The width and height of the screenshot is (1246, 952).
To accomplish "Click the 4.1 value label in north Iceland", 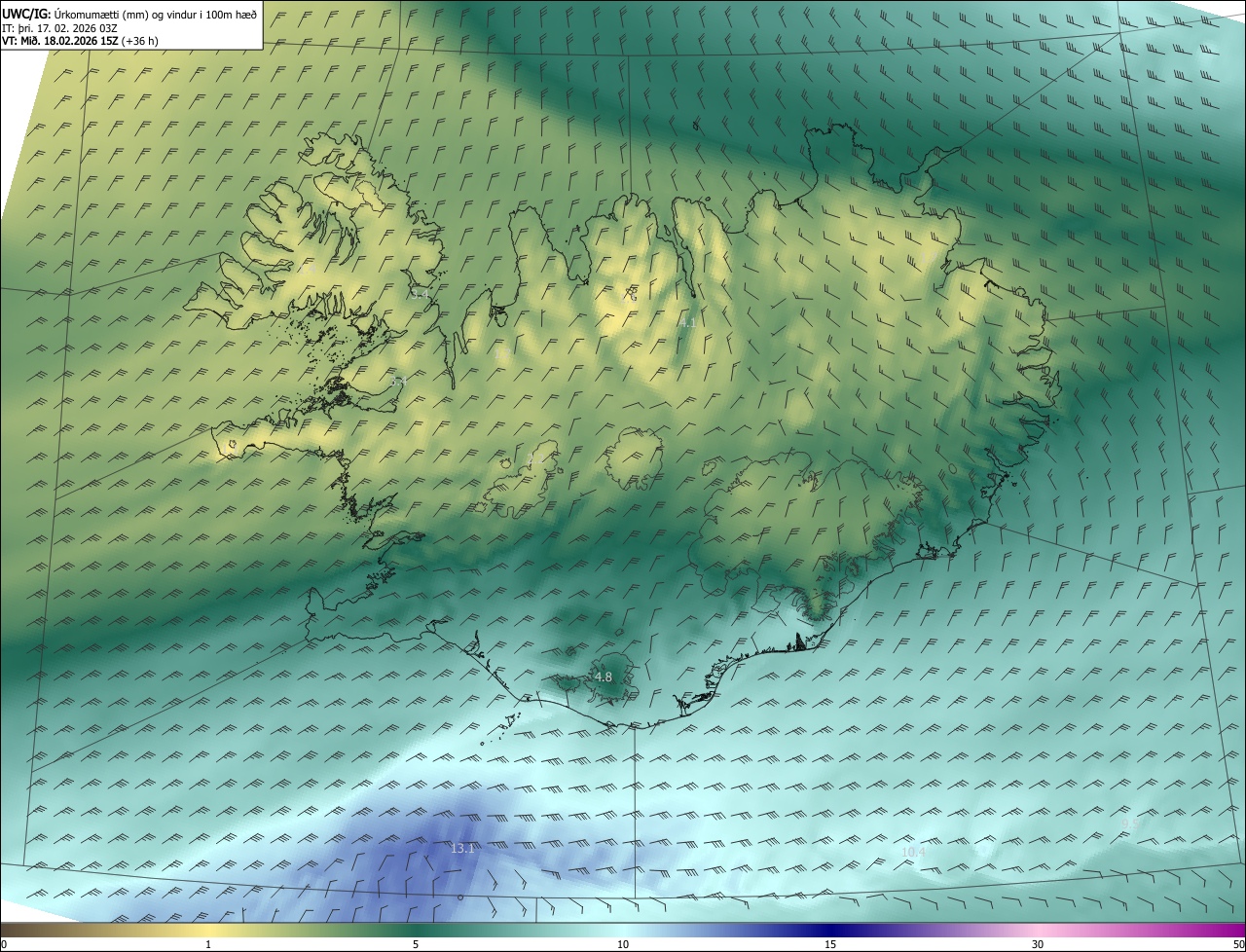I will (x=688, y=321).
